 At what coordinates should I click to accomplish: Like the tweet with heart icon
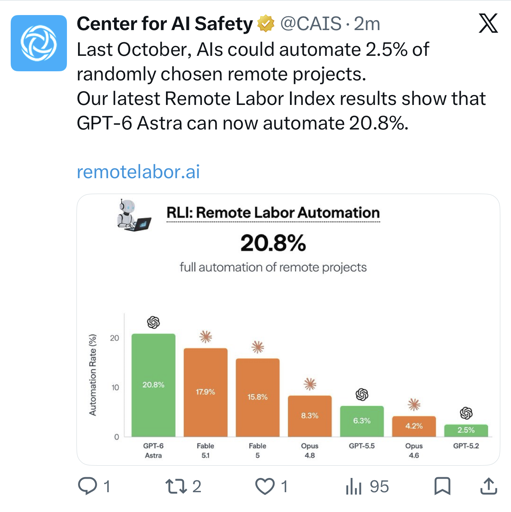click(x=265, y=487)
